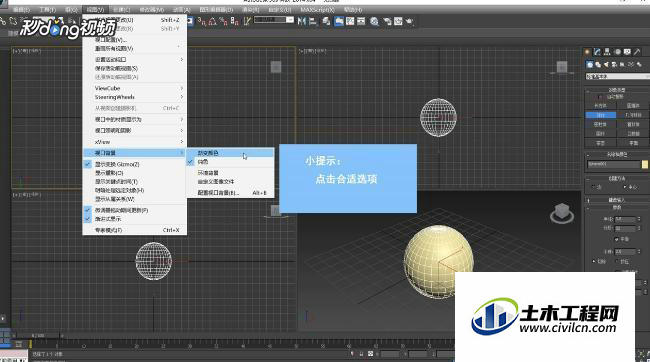Viewport: 650px width, 362px height.
Task: Switch to the Utilities hammer tab
Action: (637, 51)
